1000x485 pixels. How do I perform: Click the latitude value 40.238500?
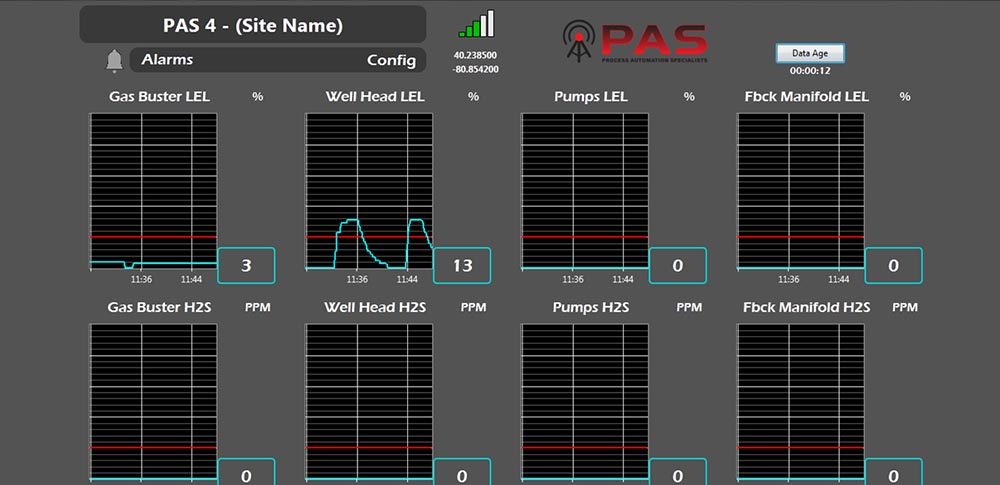tap(475, 56)
